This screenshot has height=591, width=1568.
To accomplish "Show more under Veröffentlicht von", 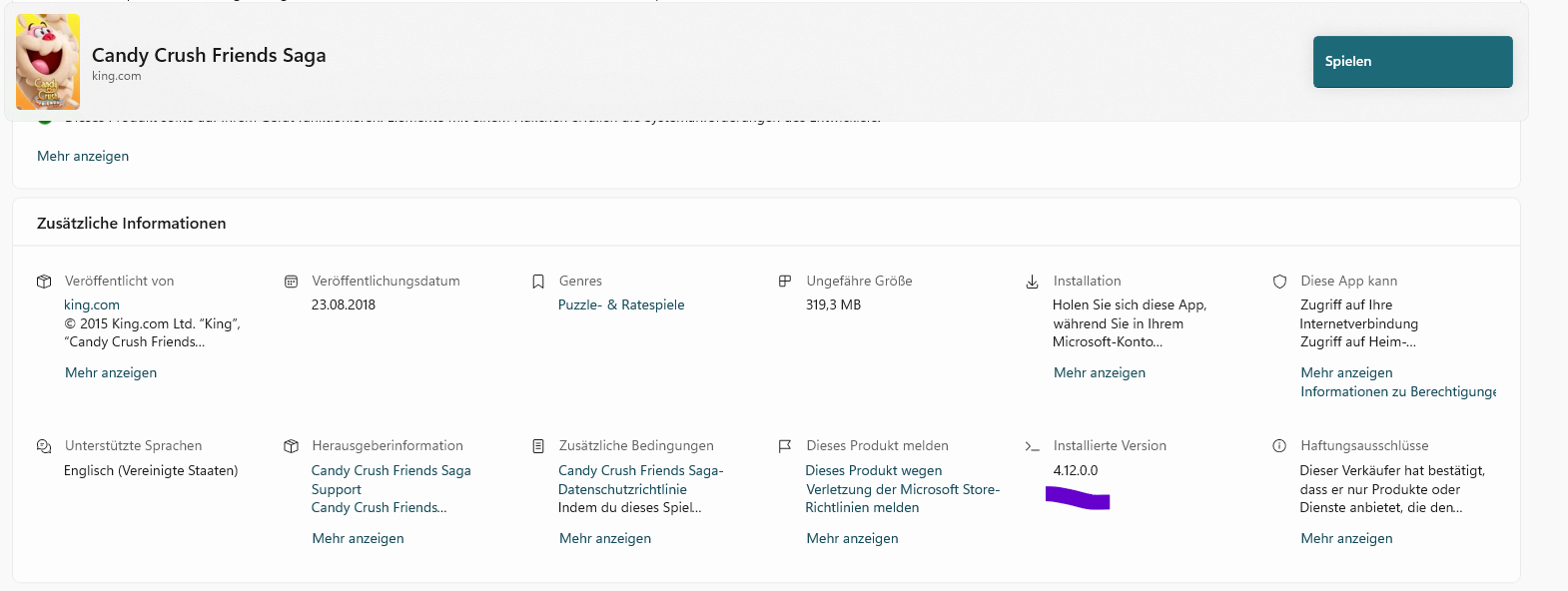I will [x=111, y=372].
